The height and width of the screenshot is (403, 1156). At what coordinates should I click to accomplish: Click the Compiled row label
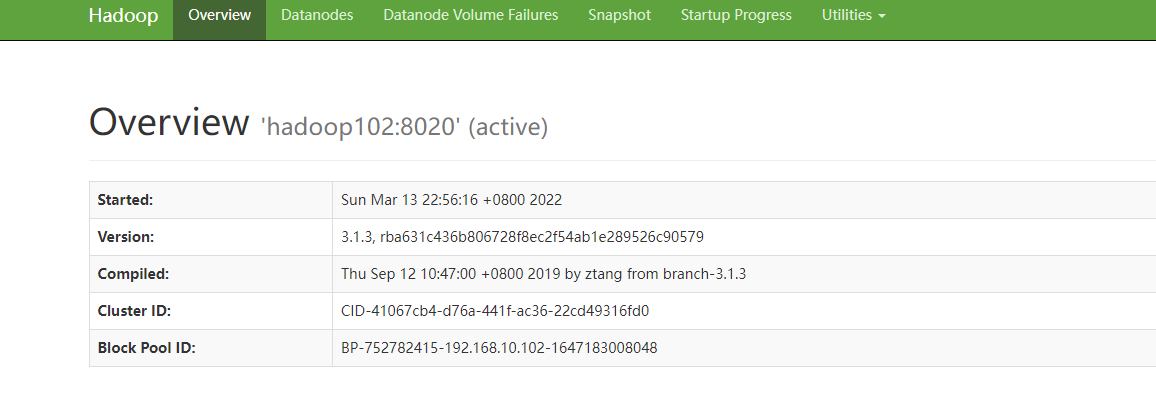(x=133, y=274)
